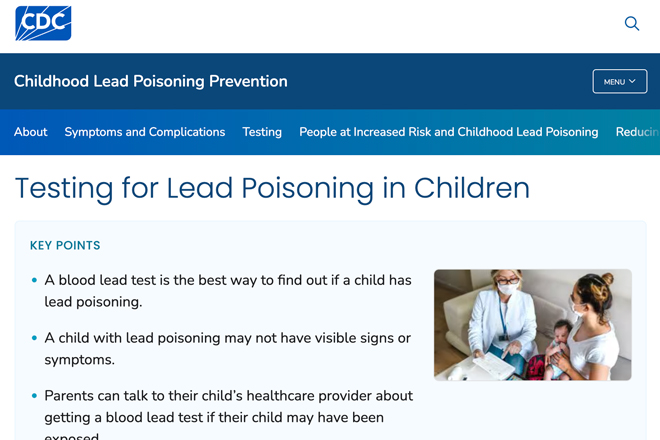Open Symptoms and Complications section
The image size is (660, 440).
145,132
